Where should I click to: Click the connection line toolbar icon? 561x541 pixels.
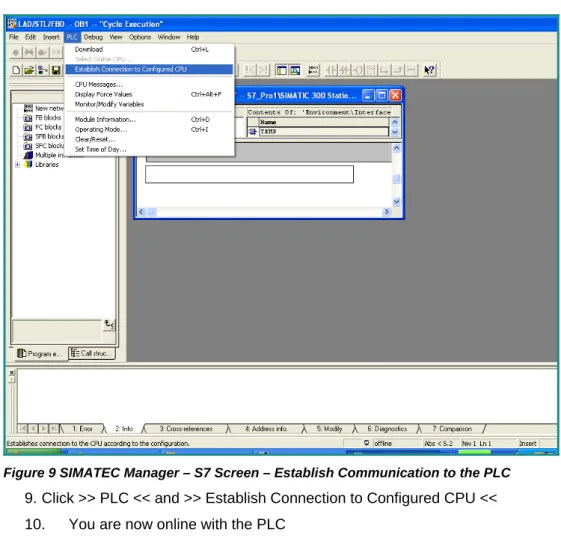pos(411,70)
